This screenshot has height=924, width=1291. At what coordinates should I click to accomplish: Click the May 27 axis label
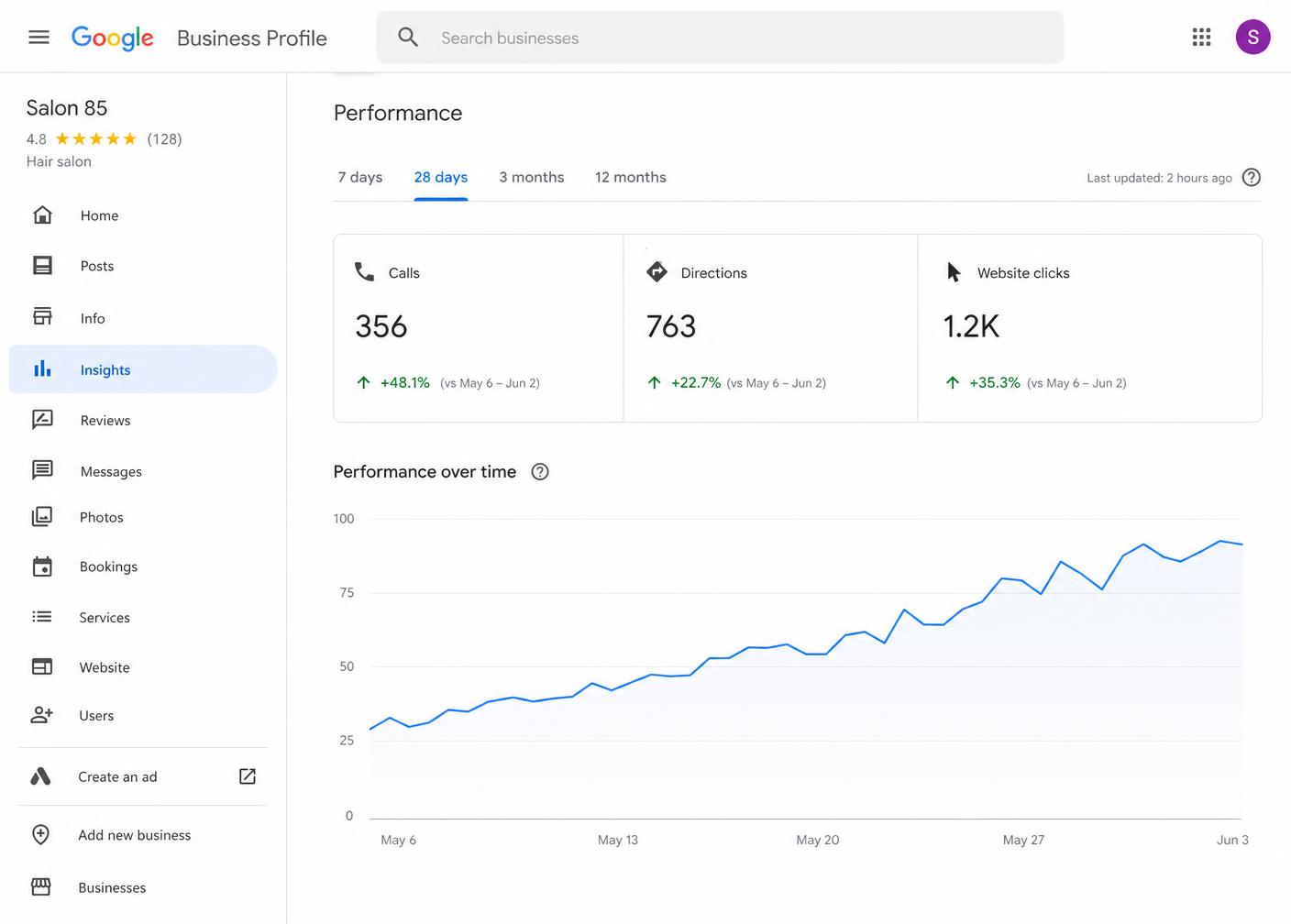click(x=1023, y=840)
